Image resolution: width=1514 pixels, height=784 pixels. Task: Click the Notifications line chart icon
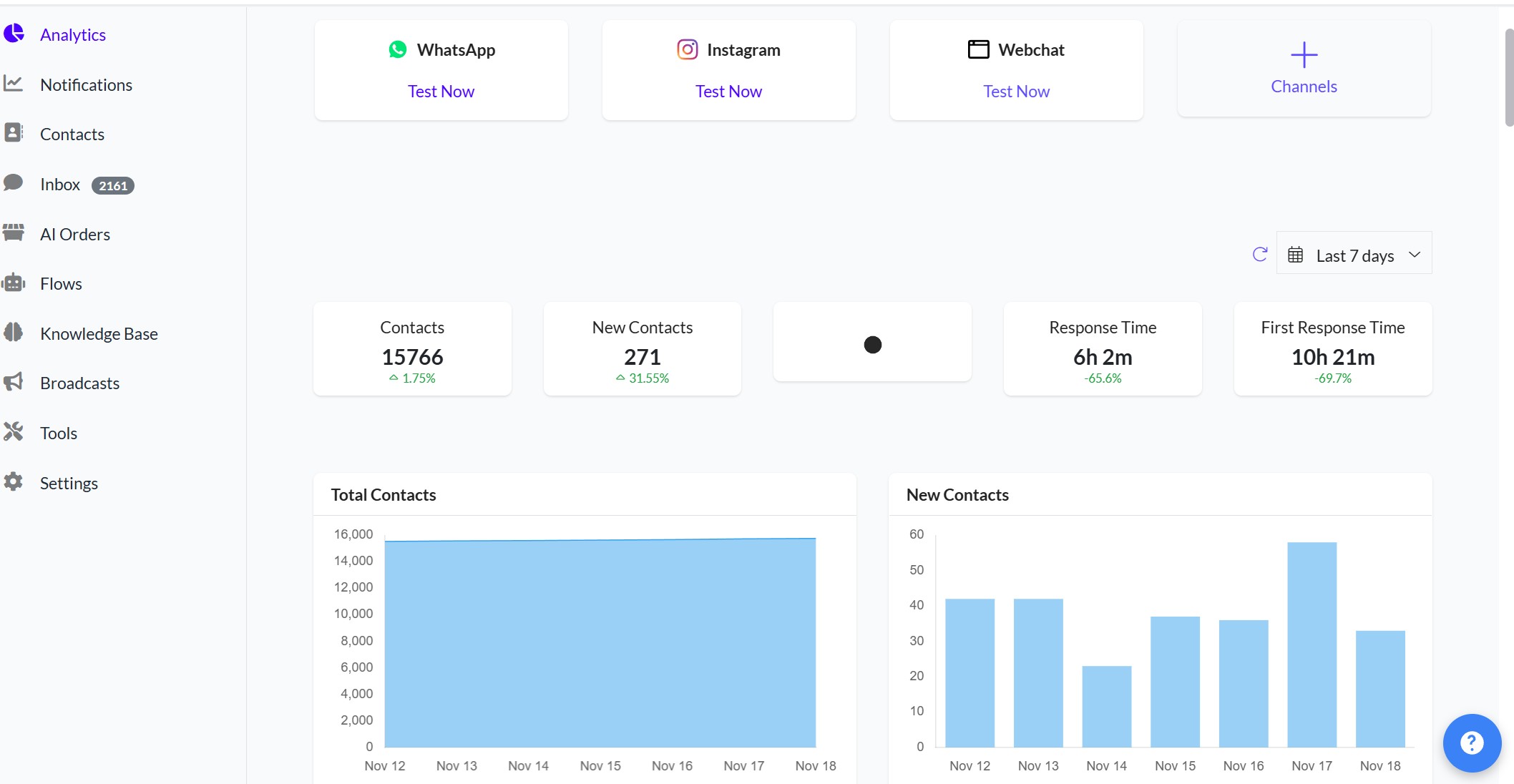pyautogui.click(x=14, y=84)
